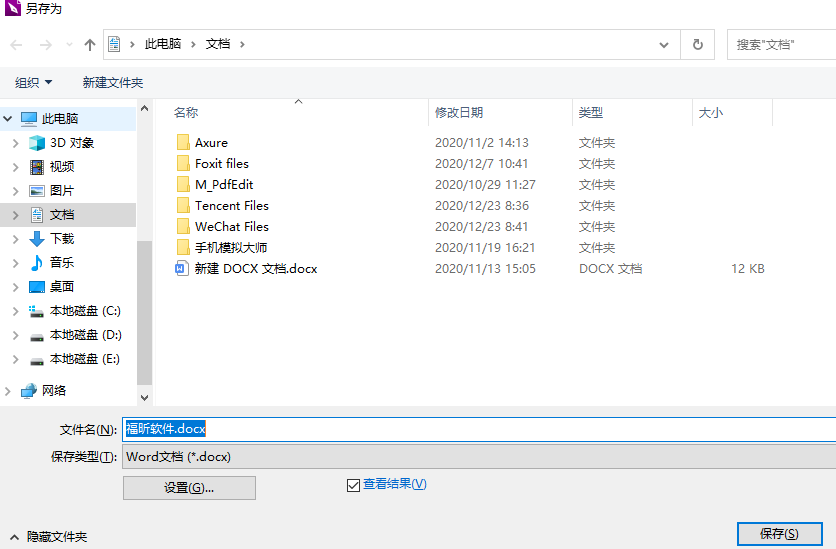836x549 pixels.
Task: Select the 文档 icon in sidebar
Action: [x=37, y=215]
